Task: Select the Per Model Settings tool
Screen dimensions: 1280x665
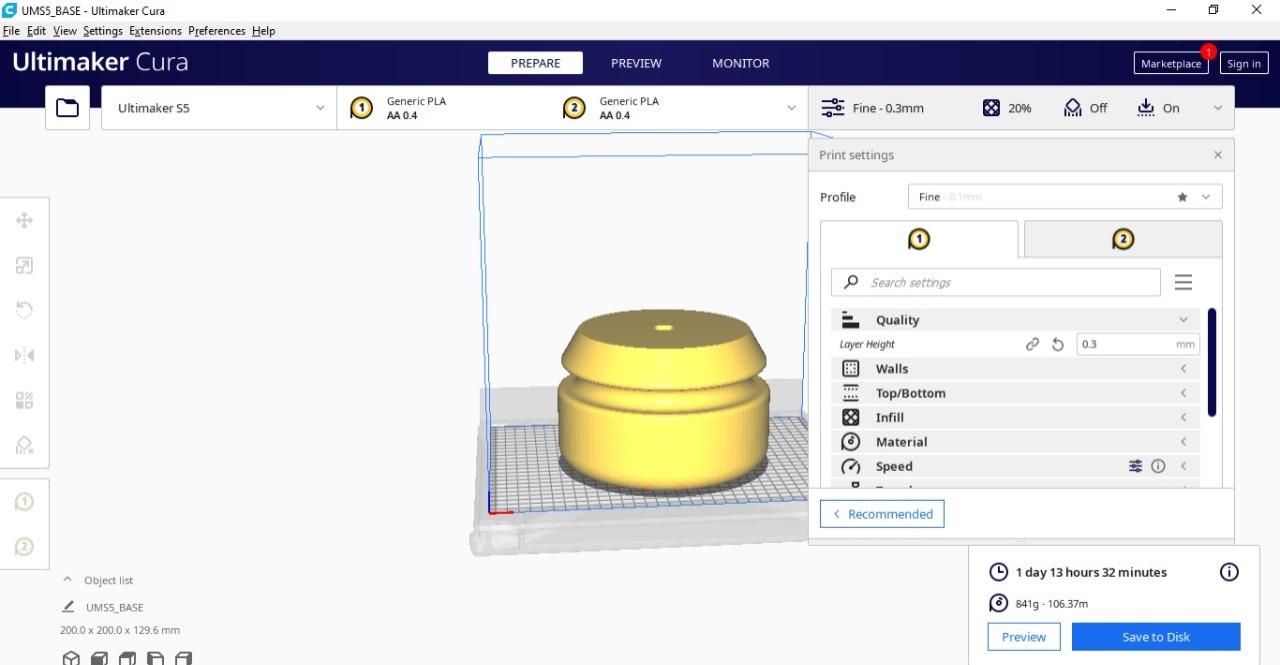Action: [24, 400]
